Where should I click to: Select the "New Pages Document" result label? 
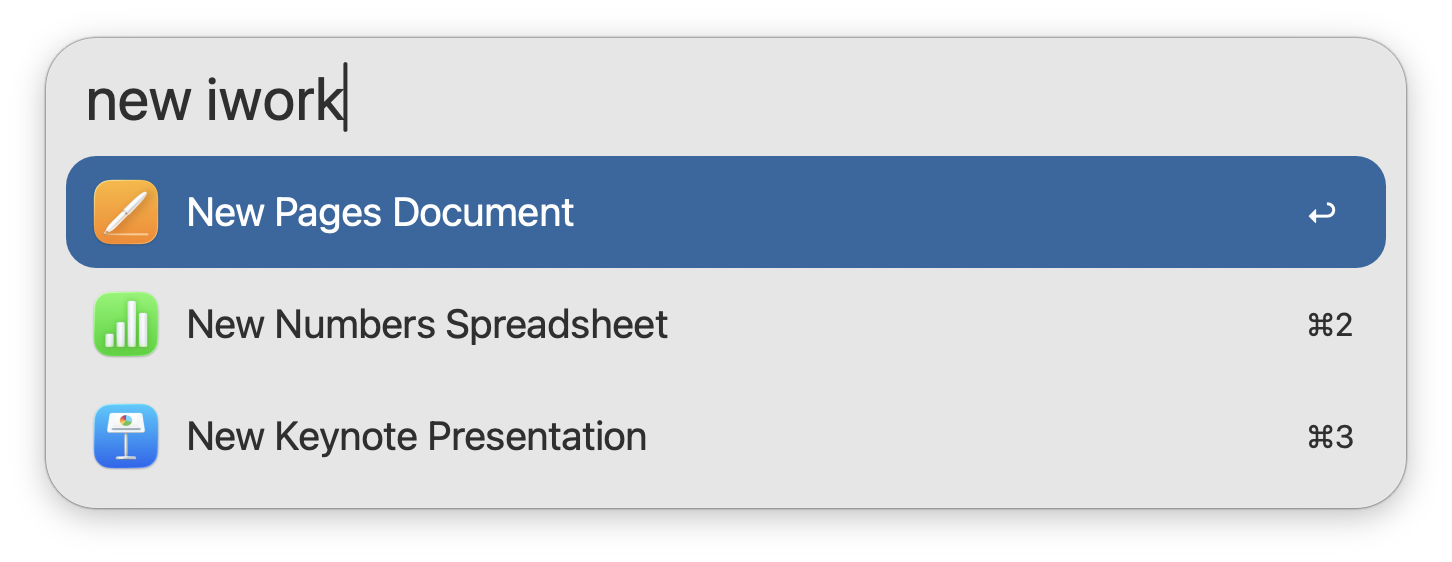click(x=380, y=212)
